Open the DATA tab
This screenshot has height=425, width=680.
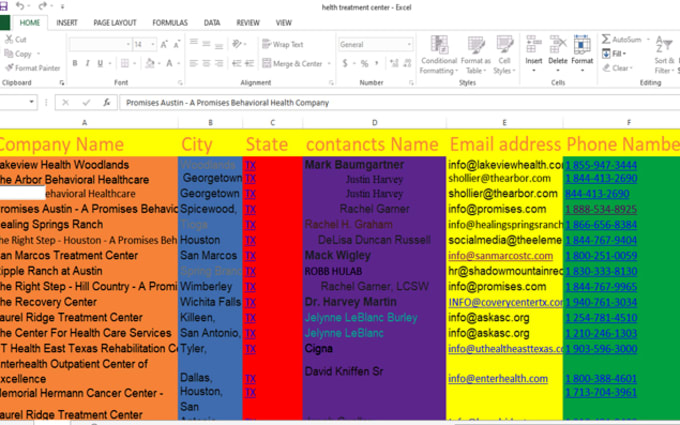tap(212, 23)
